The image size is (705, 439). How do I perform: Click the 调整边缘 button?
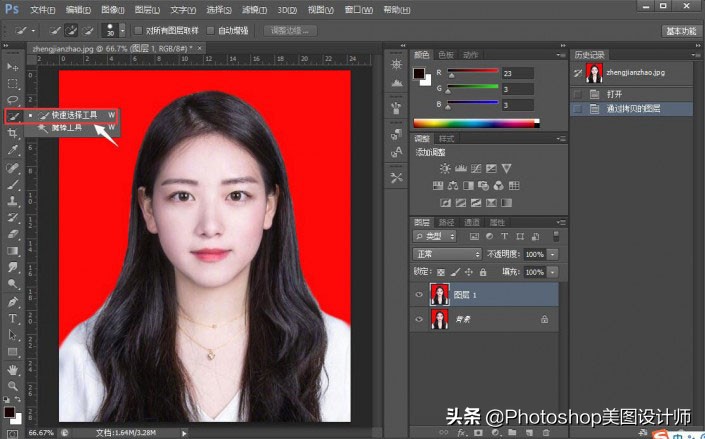291,31
